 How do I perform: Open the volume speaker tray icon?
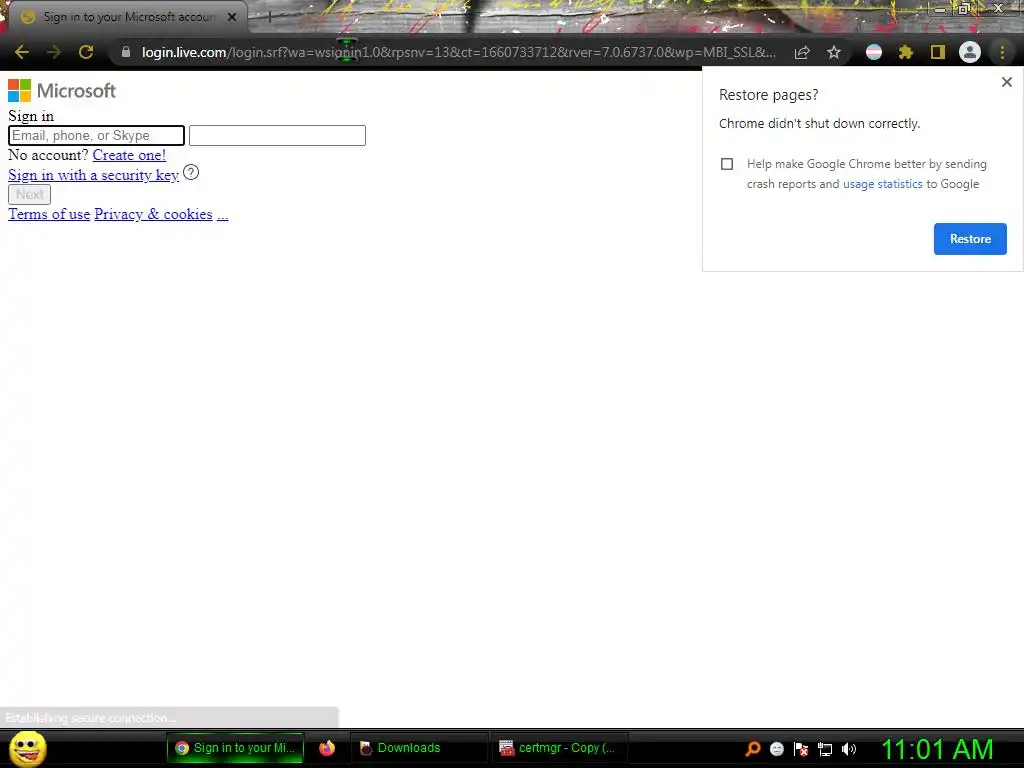tap(849, 749)
